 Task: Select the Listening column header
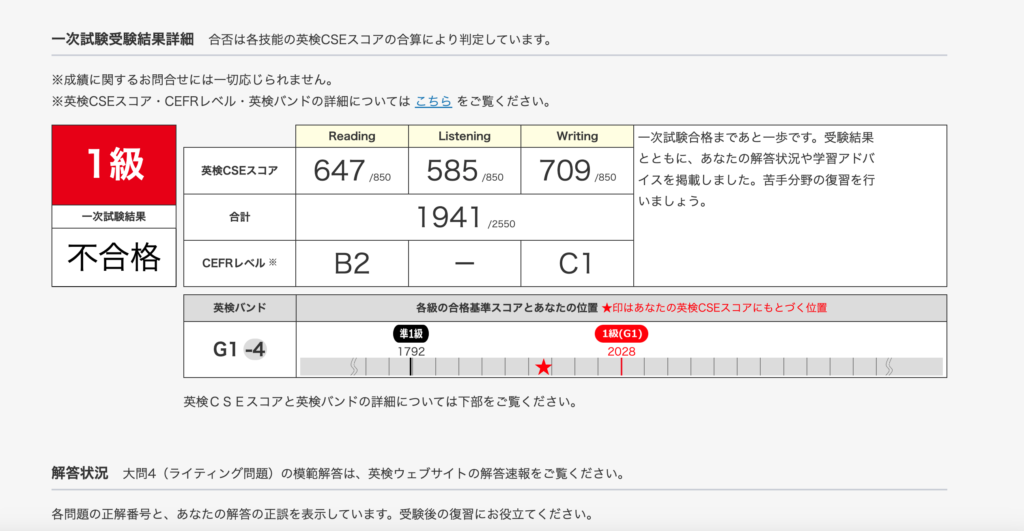click(464, 136)
